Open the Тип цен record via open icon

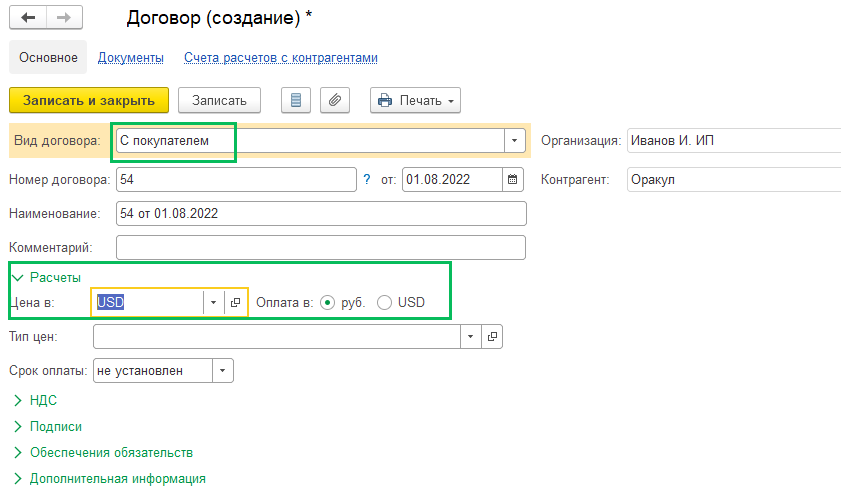coord(492,337)
